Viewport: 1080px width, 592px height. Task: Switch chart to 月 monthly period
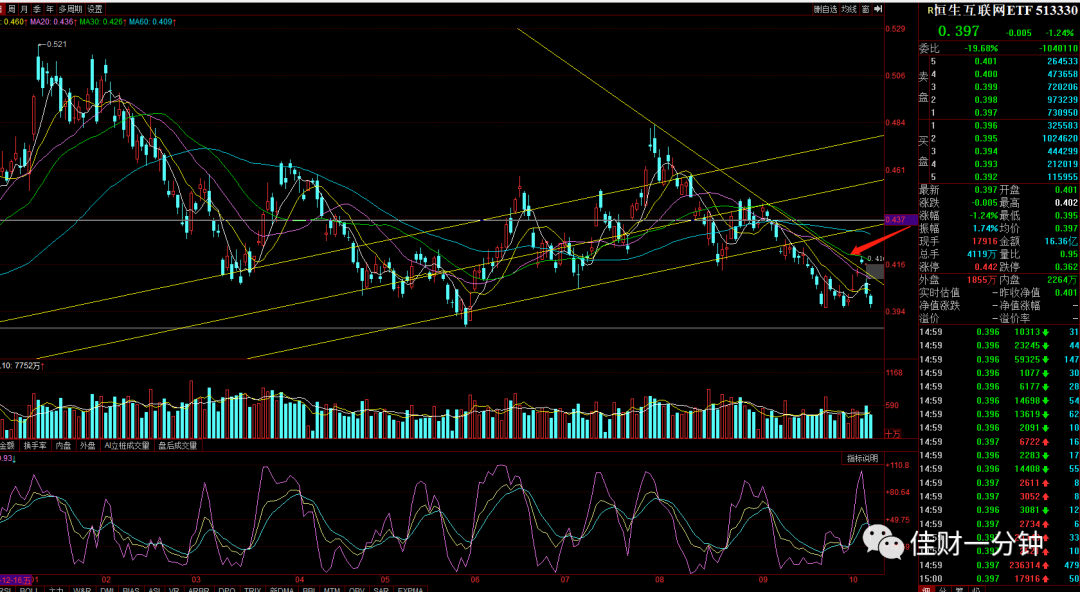(x=25, y=9)
